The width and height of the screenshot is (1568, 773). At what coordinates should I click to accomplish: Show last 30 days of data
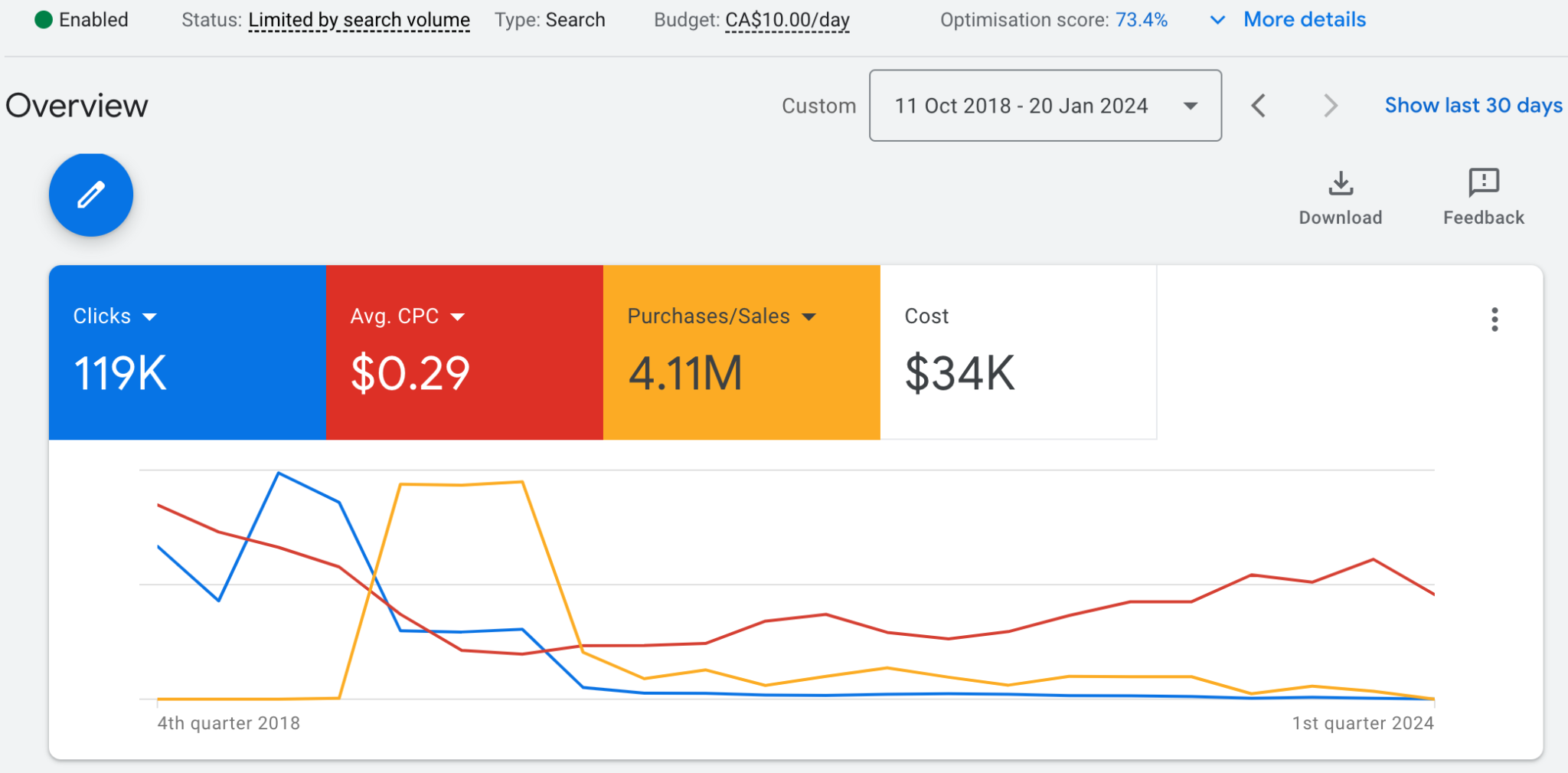tap(1472, 105)
